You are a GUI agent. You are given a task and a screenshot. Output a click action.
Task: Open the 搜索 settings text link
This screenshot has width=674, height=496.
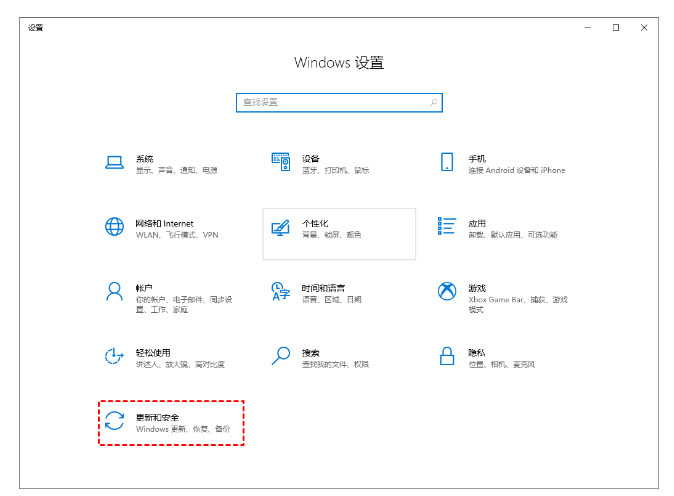(311, 352)
